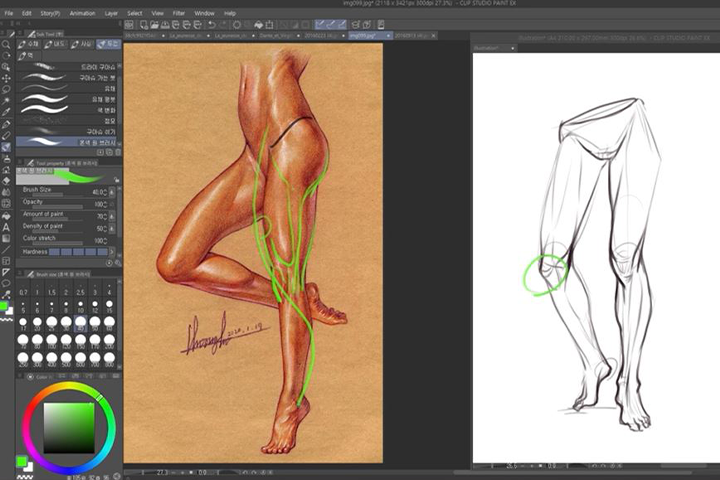This screenshot has height=480, width=720.
Task: Open the File menu
Action: pos(9,13)
